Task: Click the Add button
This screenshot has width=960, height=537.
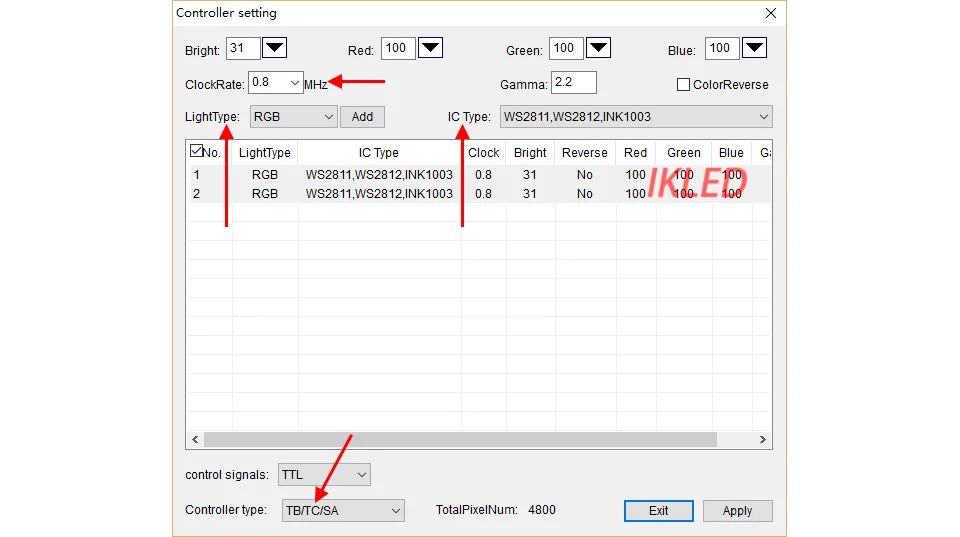Action: [x=362, y=117]
